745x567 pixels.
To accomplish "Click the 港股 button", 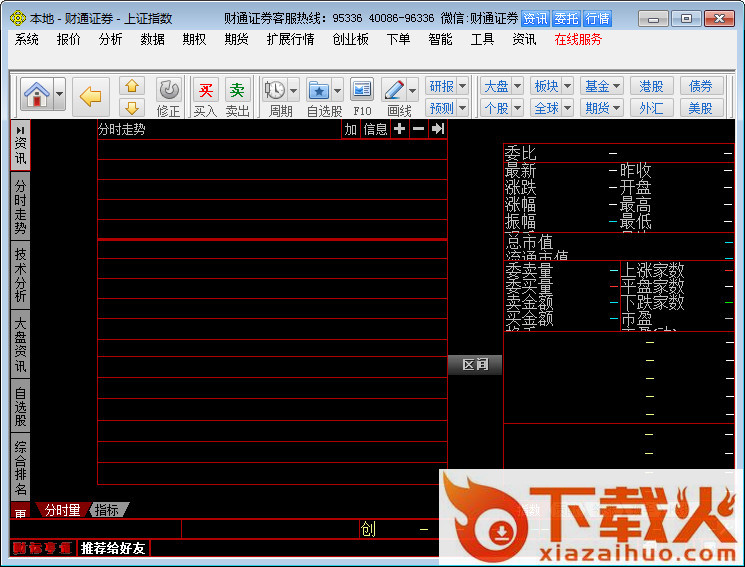I will click(x=651, y=86).
